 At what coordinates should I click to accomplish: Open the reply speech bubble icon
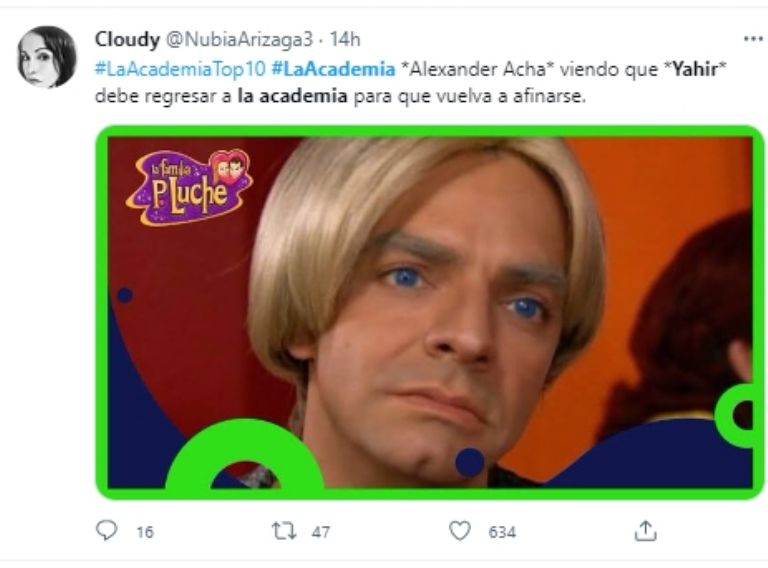106,530
